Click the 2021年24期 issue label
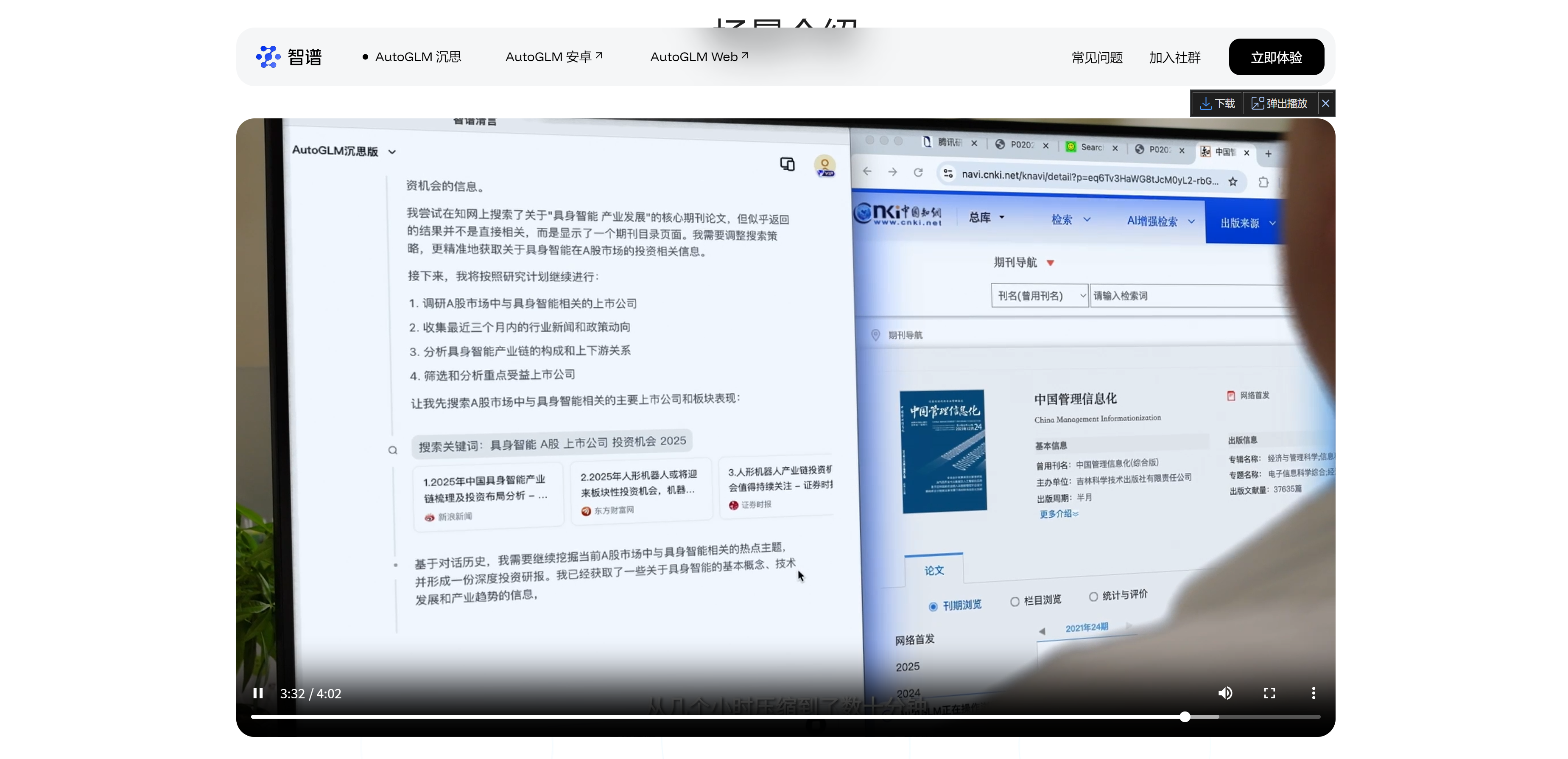The width and height of the screenshot is (1568, 759). pyautogui.click(x=1087, y=627)
